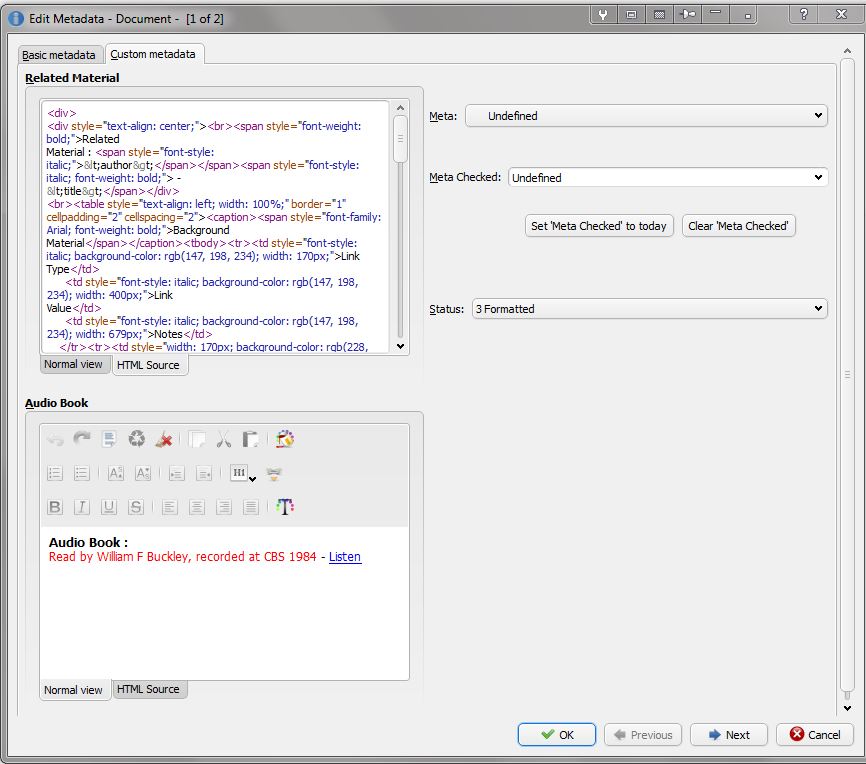Screen dimensions: 866x764
Task: Follow the Listen hyperlink
Action: point(345,557)
